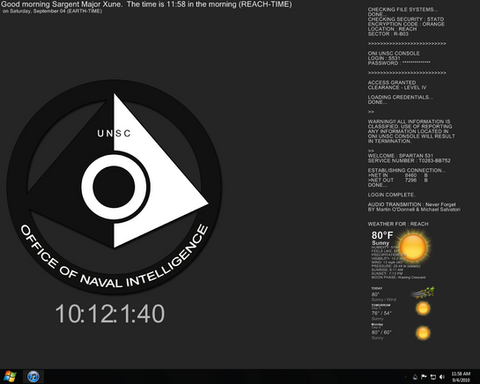Click today's windy forecast icon

point(423,292)
